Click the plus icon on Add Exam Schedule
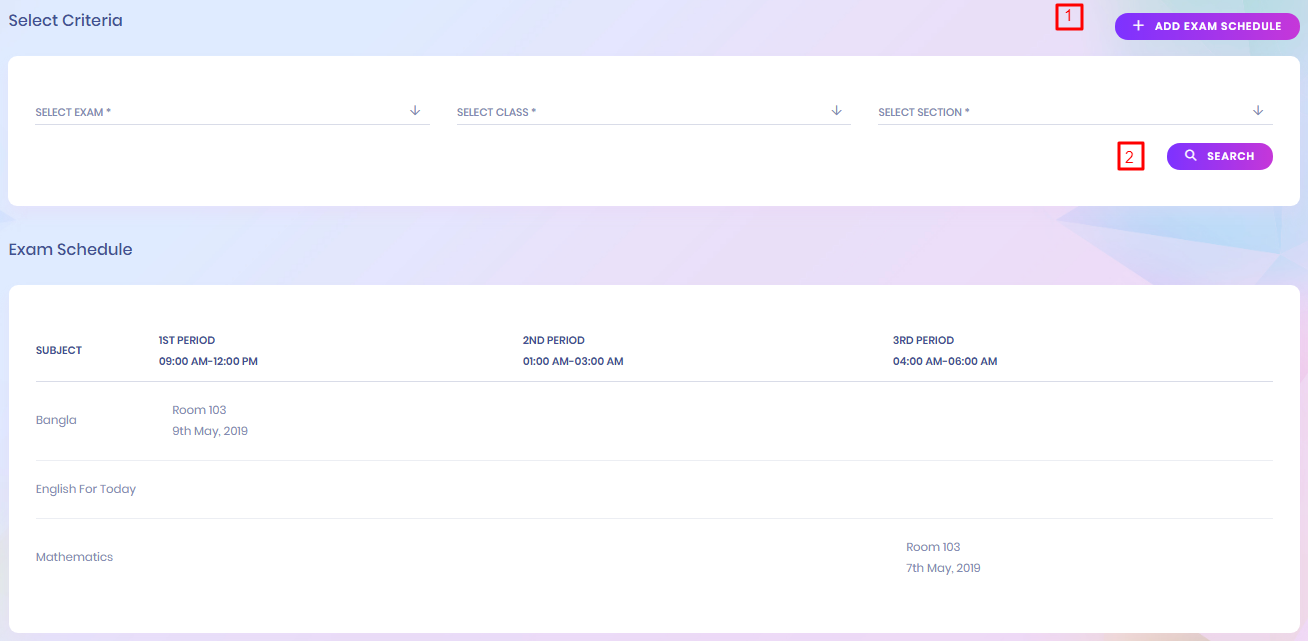 (x=1138, y=26)
